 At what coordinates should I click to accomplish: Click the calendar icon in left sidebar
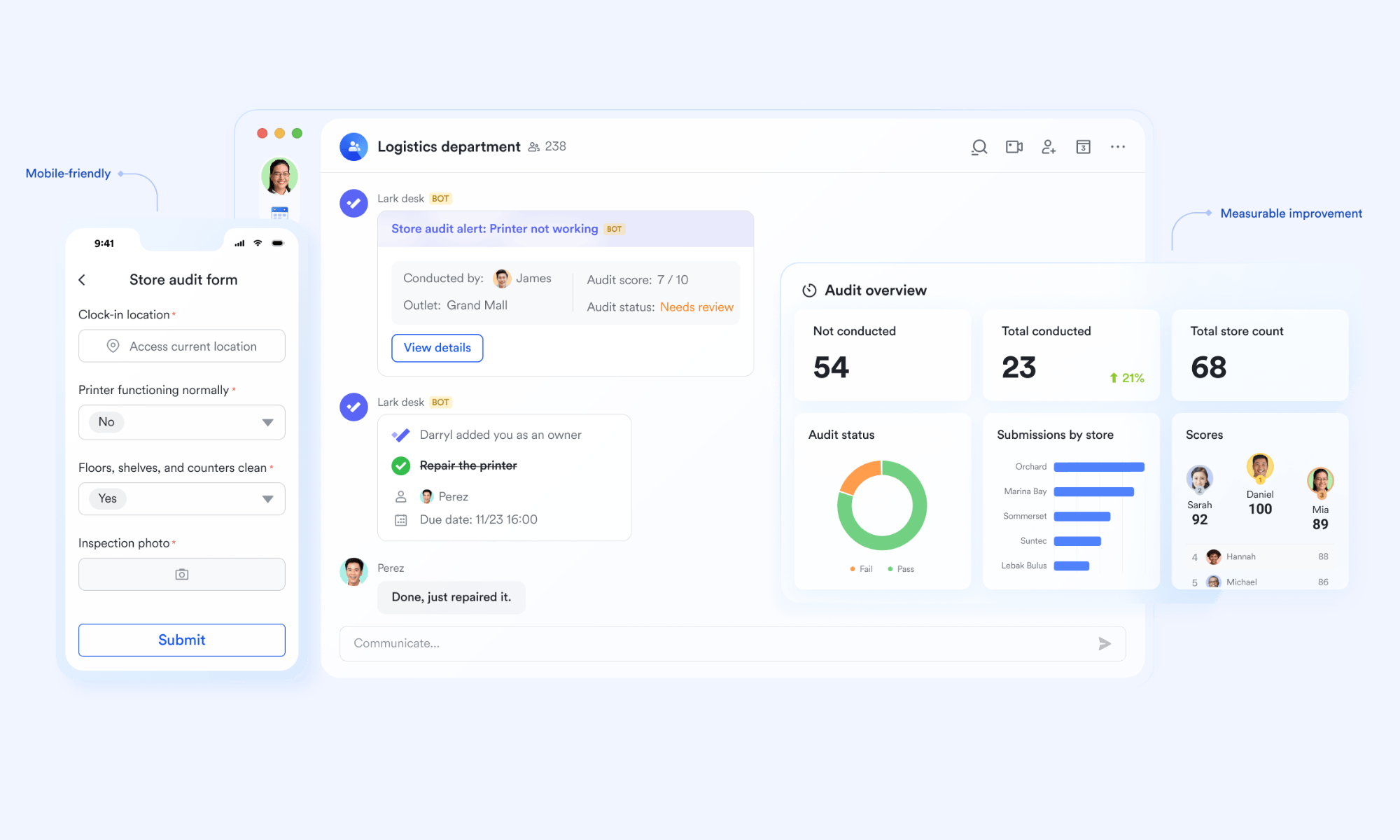(279, 213)
